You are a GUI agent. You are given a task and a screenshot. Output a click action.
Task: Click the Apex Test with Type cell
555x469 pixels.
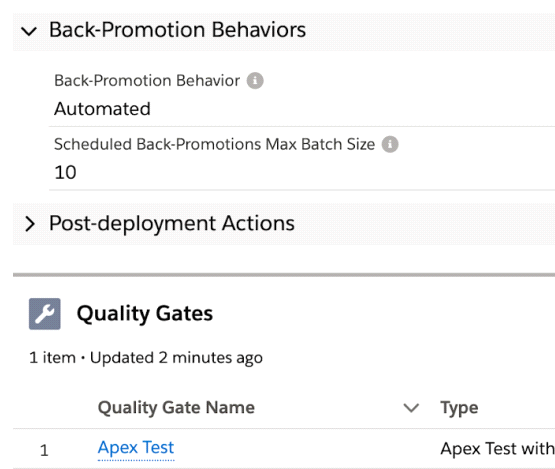pyautogui.click(x=497, y=448)
